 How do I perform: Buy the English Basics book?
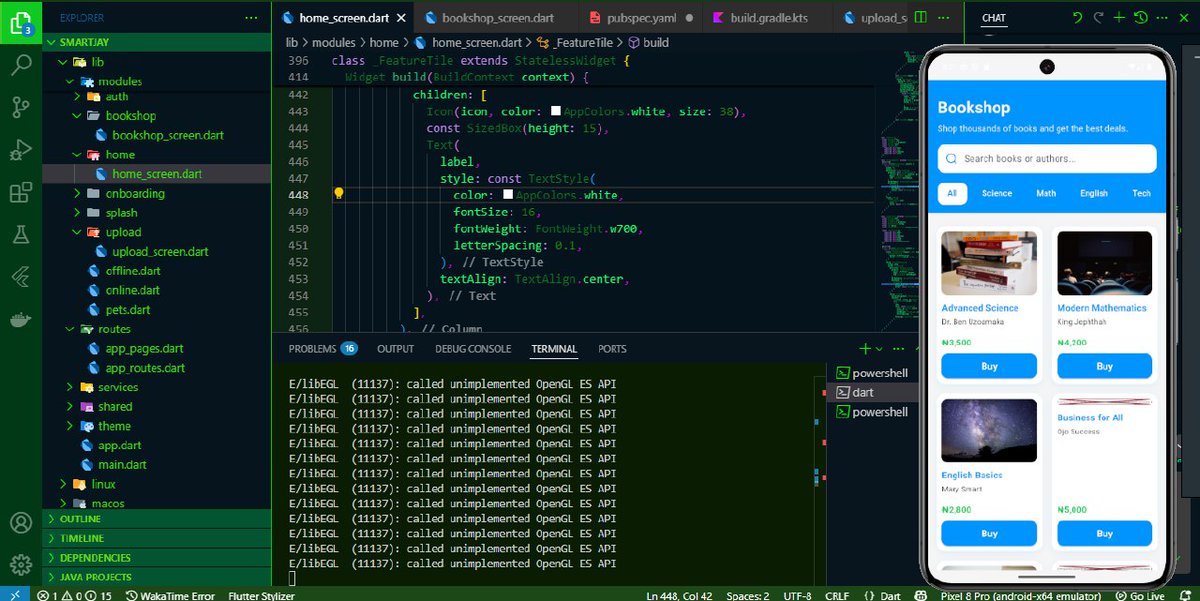point(989,534)
